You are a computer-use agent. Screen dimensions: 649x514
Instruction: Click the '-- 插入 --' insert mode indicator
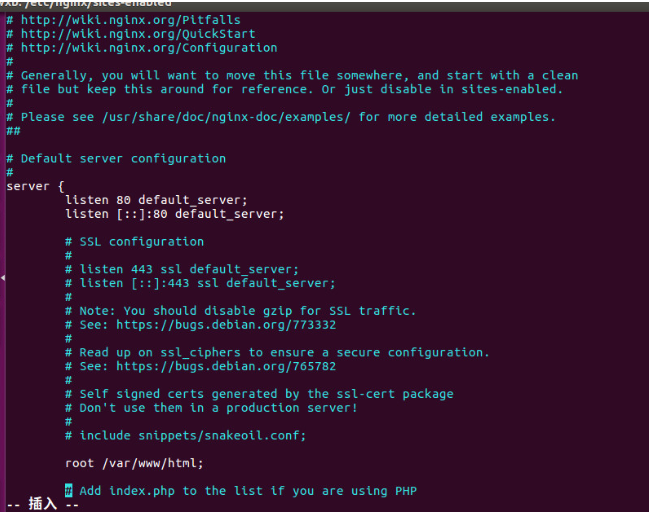[x=42, y=504]
